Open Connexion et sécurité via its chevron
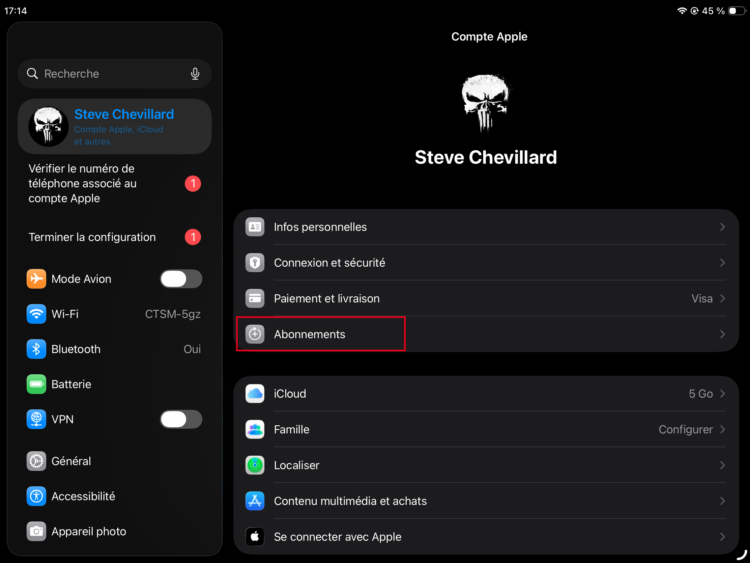750x563 pixels. tap(722, 263)
